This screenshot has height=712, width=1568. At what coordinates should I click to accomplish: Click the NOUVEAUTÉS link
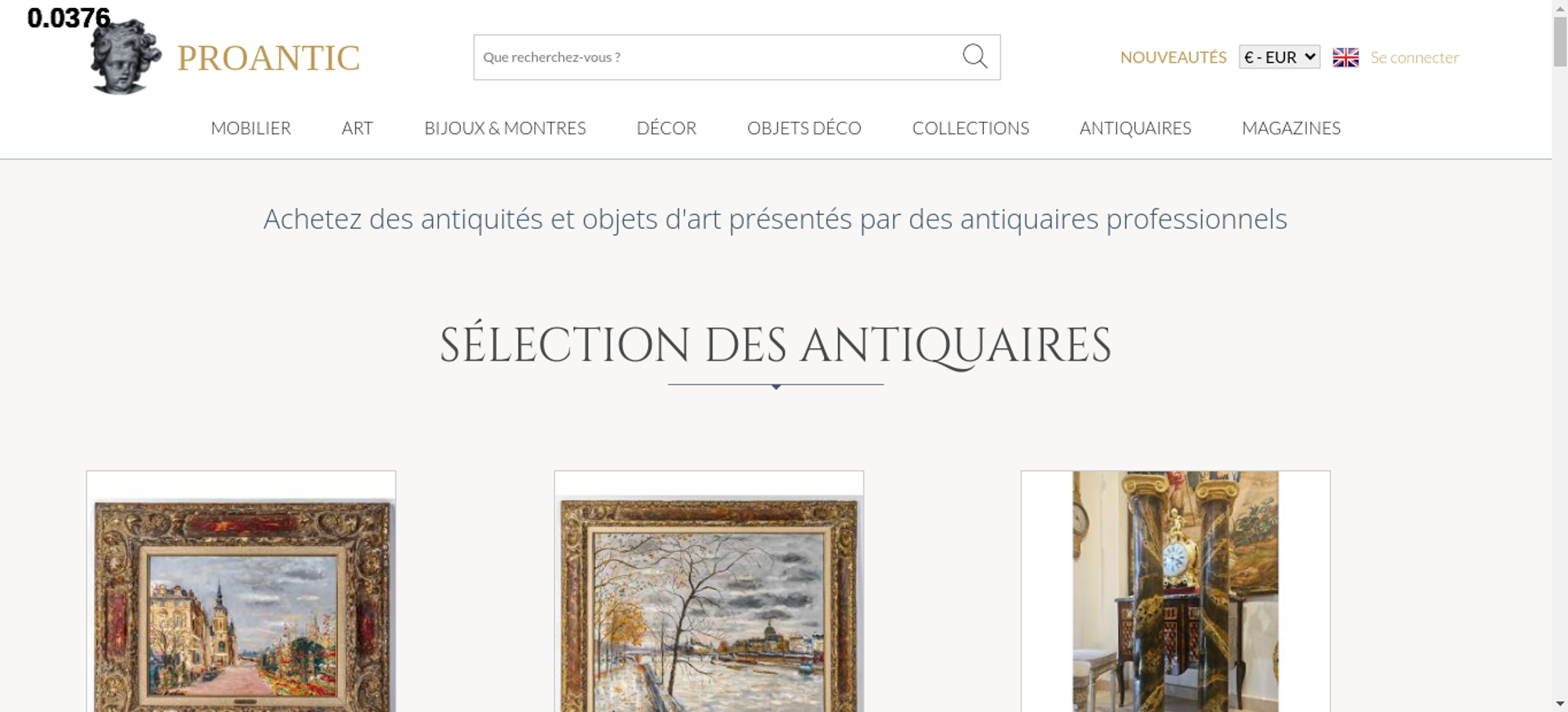[1173, 57]
